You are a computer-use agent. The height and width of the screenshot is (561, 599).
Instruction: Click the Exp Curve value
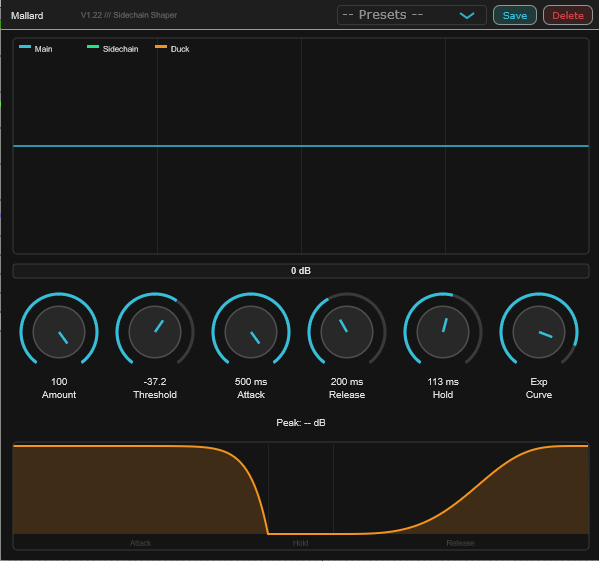[539, 382]
